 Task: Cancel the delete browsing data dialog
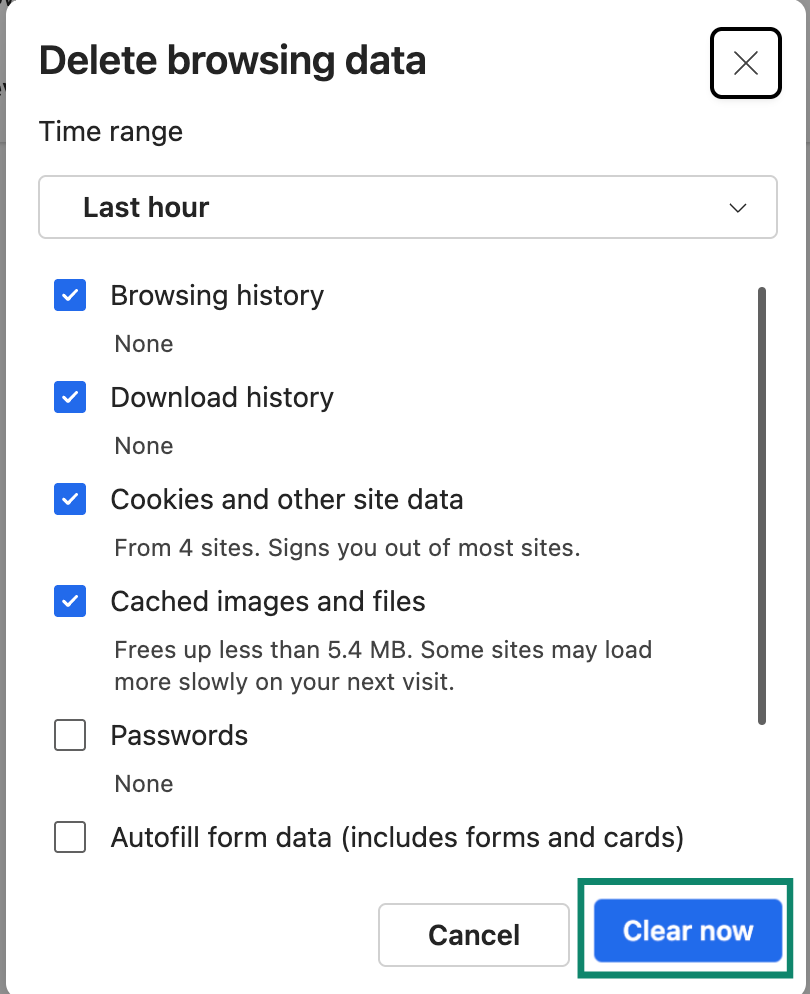pos(473,934)
